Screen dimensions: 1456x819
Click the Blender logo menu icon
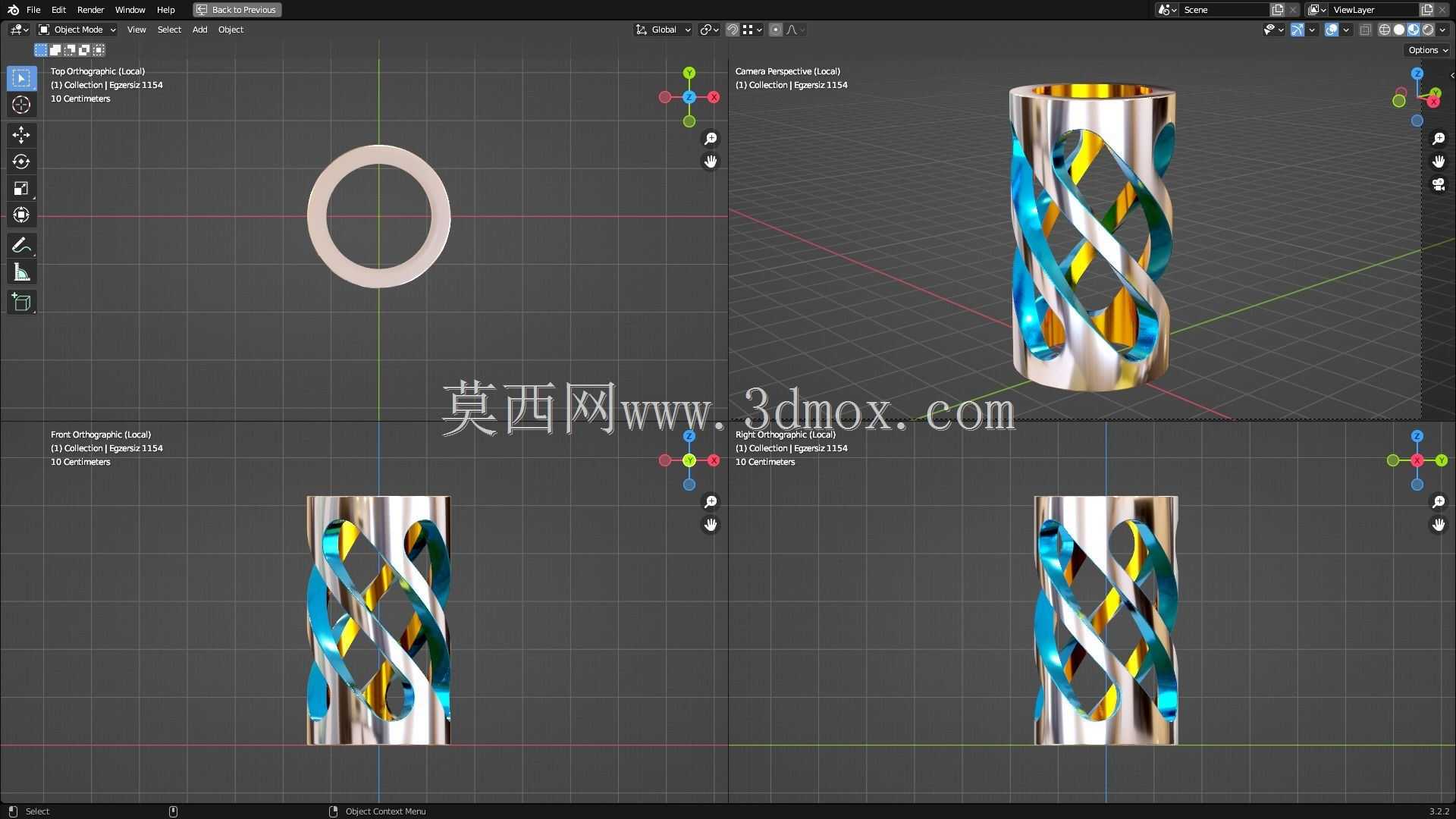pos(13,10)
